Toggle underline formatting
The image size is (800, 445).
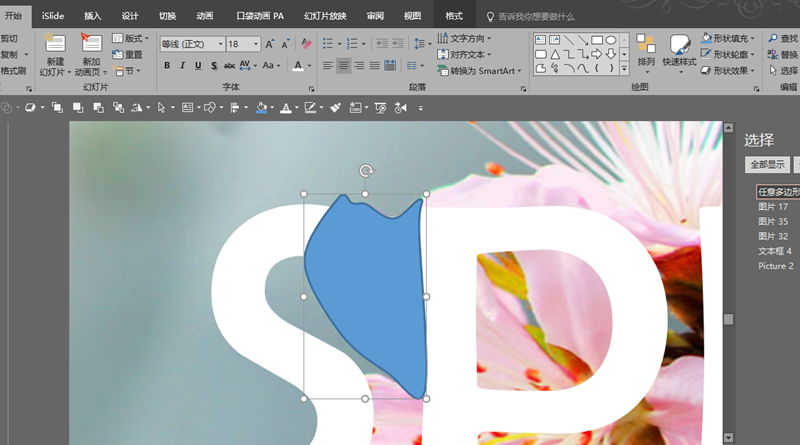tap(198, 65)
